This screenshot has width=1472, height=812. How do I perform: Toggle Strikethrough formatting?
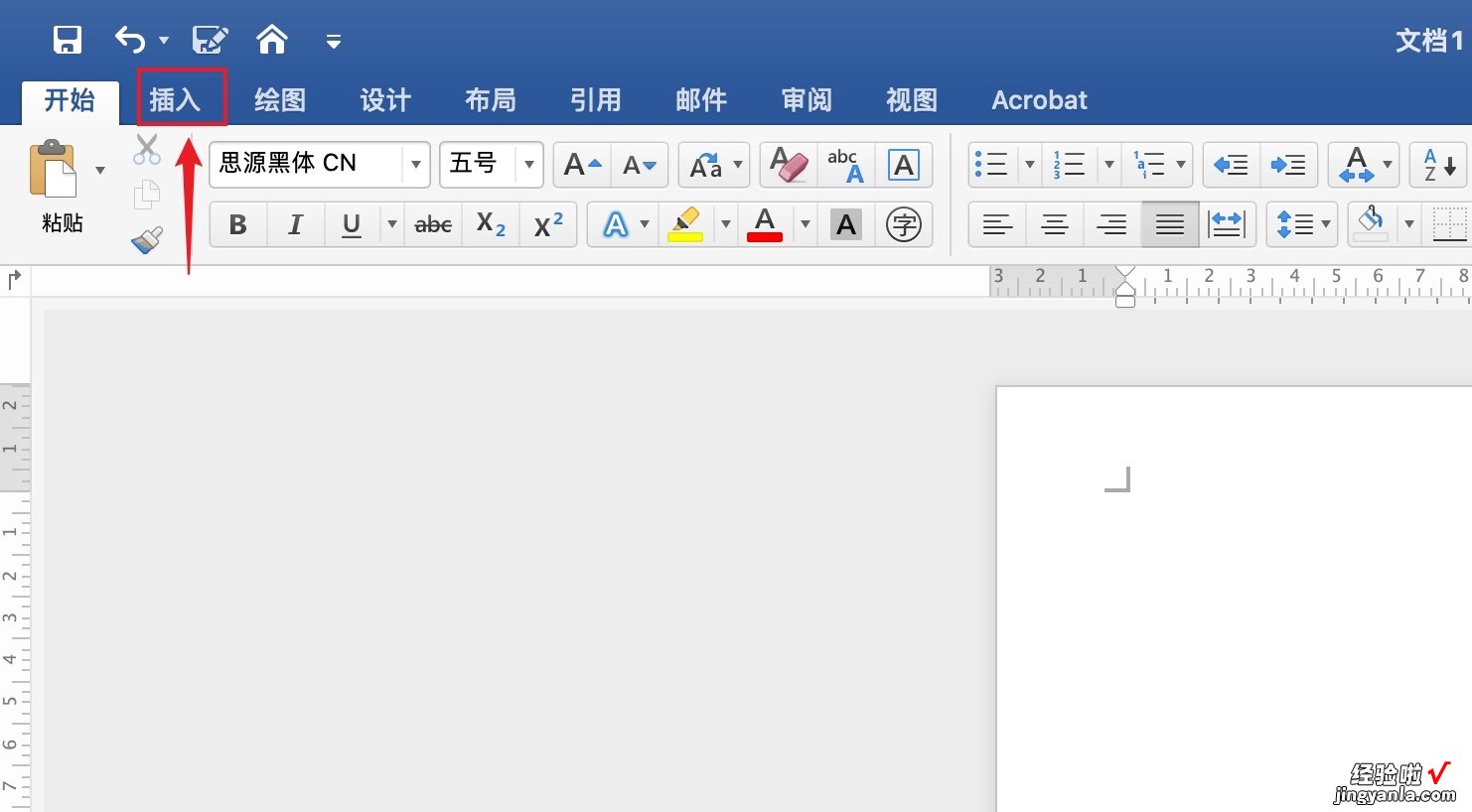[x=433, y=225]
